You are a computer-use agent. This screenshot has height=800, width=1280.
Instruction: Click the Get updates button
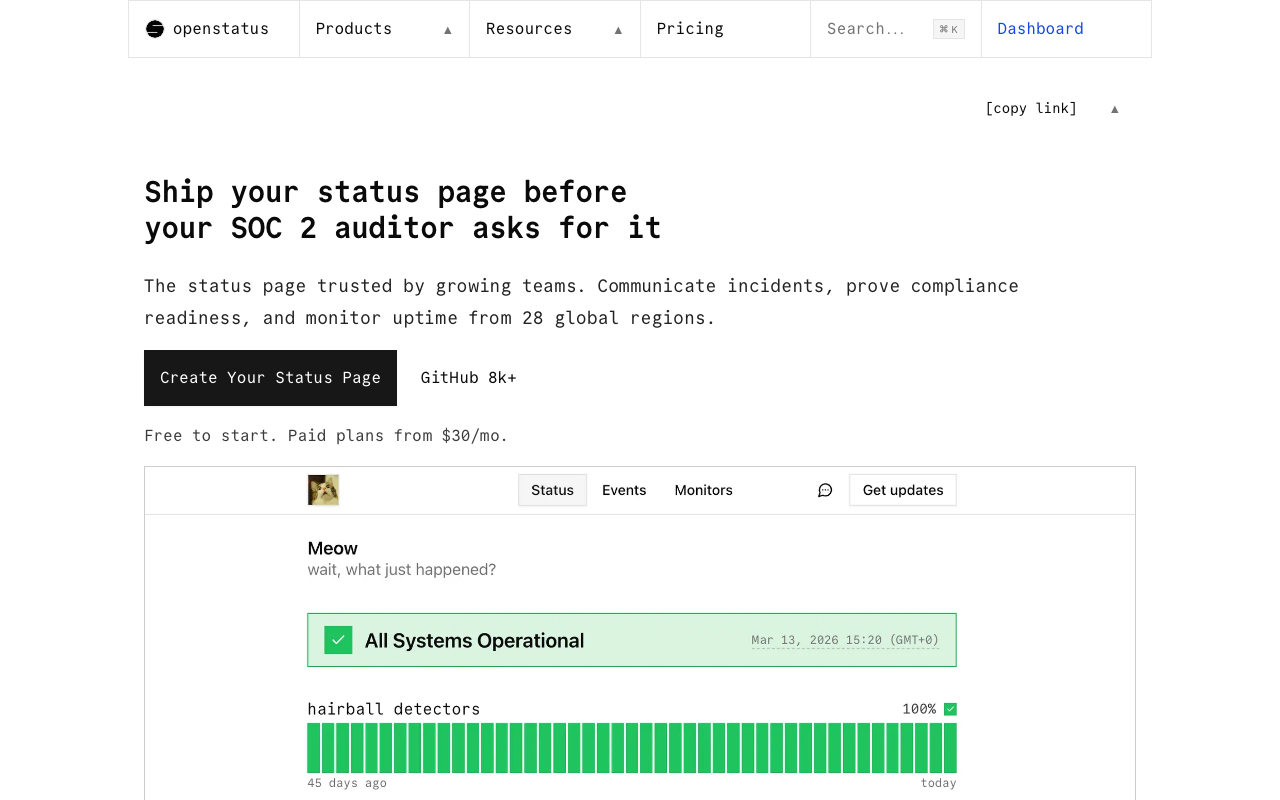click(903, 490)
